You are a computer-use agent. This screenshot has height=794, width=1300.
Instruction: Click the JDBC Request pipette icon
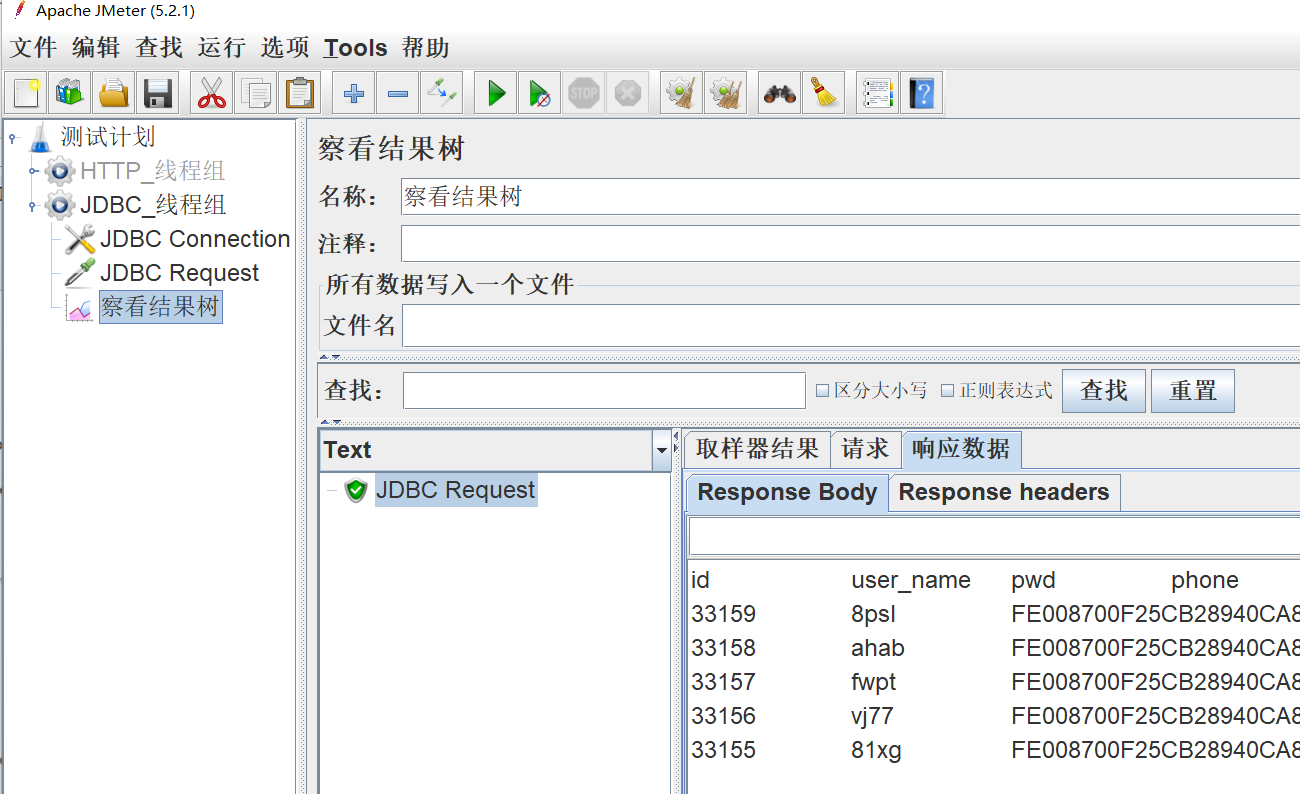(x=80, y=273)
